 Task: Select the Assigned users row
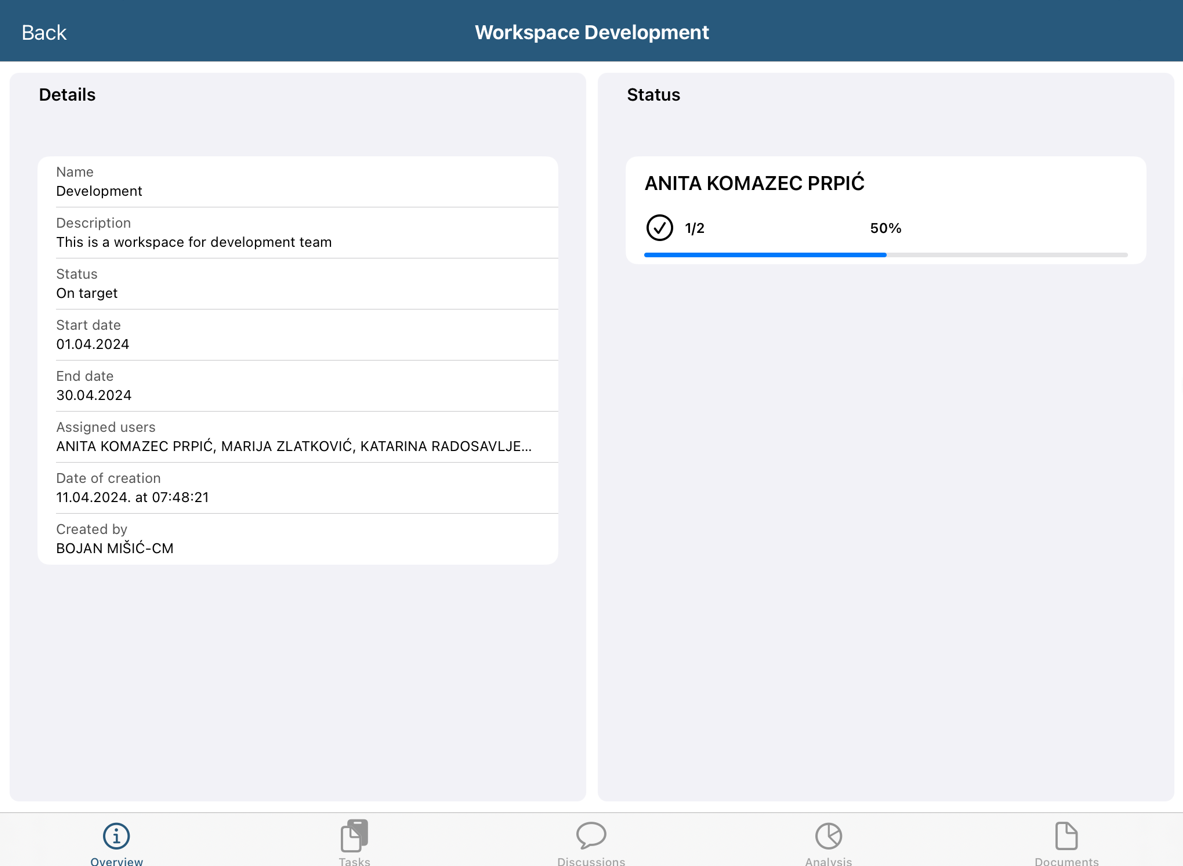pyautogui.click(x=297, y=437)
